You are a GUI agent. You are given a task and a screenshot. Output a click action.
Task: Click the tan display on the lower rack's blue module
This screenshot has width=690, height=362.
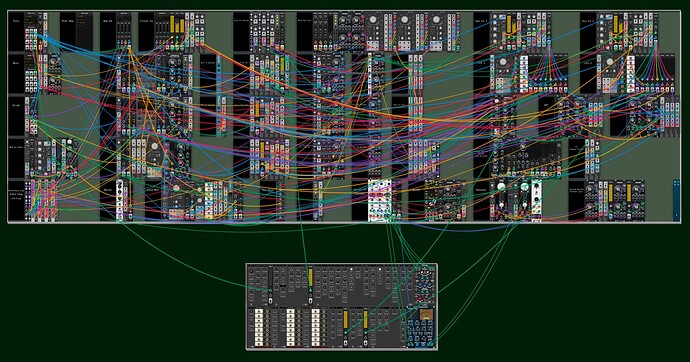(x=426, y=315)
